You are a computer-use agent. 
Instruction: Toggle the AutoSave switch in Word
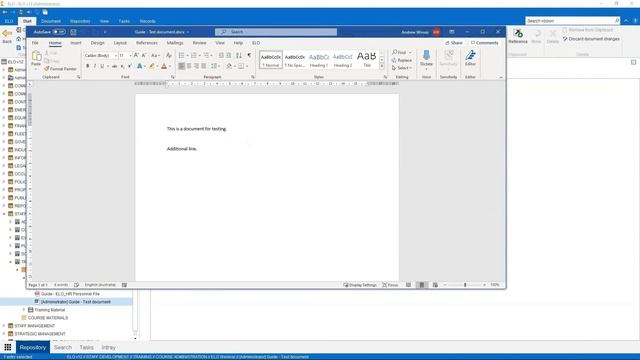click(x=59, y=32)
